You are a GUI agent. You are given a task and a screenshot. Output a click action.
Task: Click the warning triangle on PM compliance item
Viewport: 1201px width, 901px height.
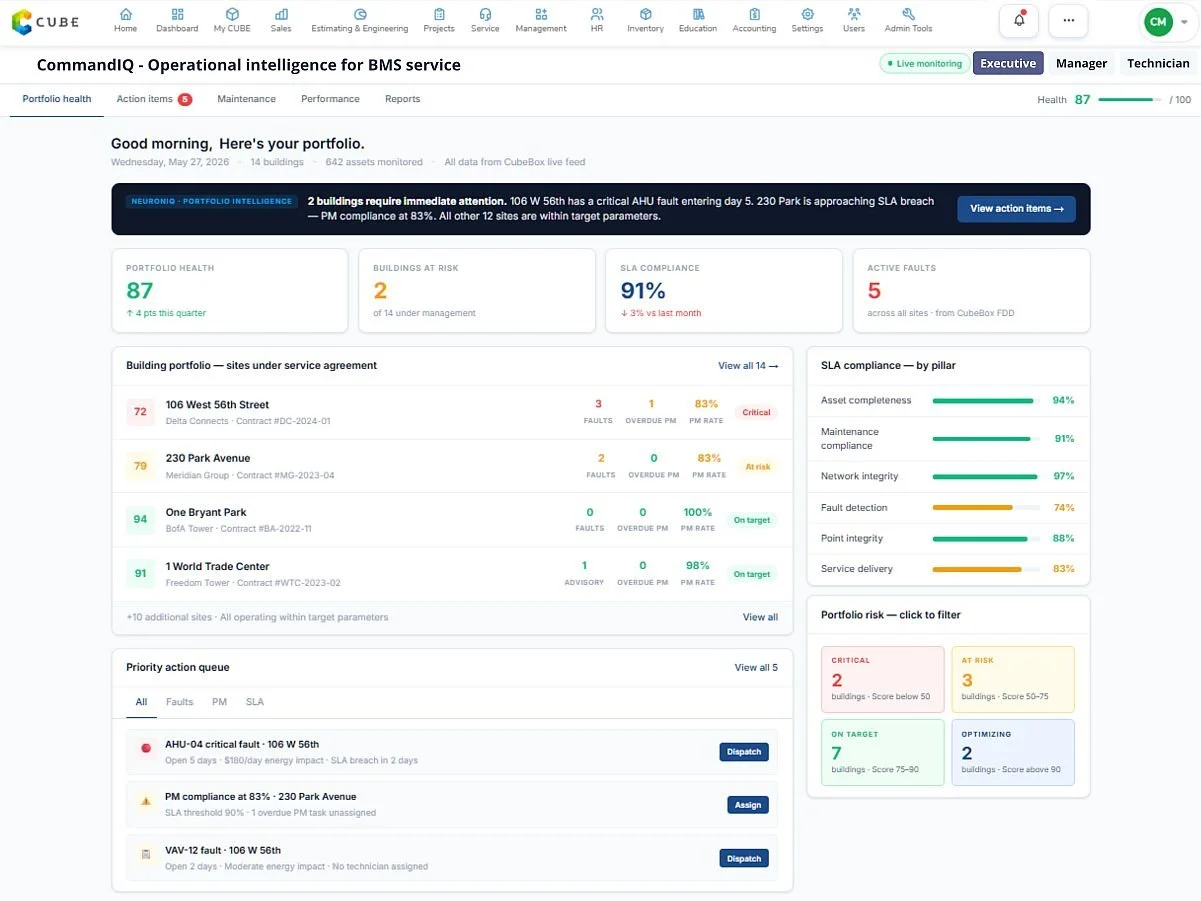click(x=146, y=801)
